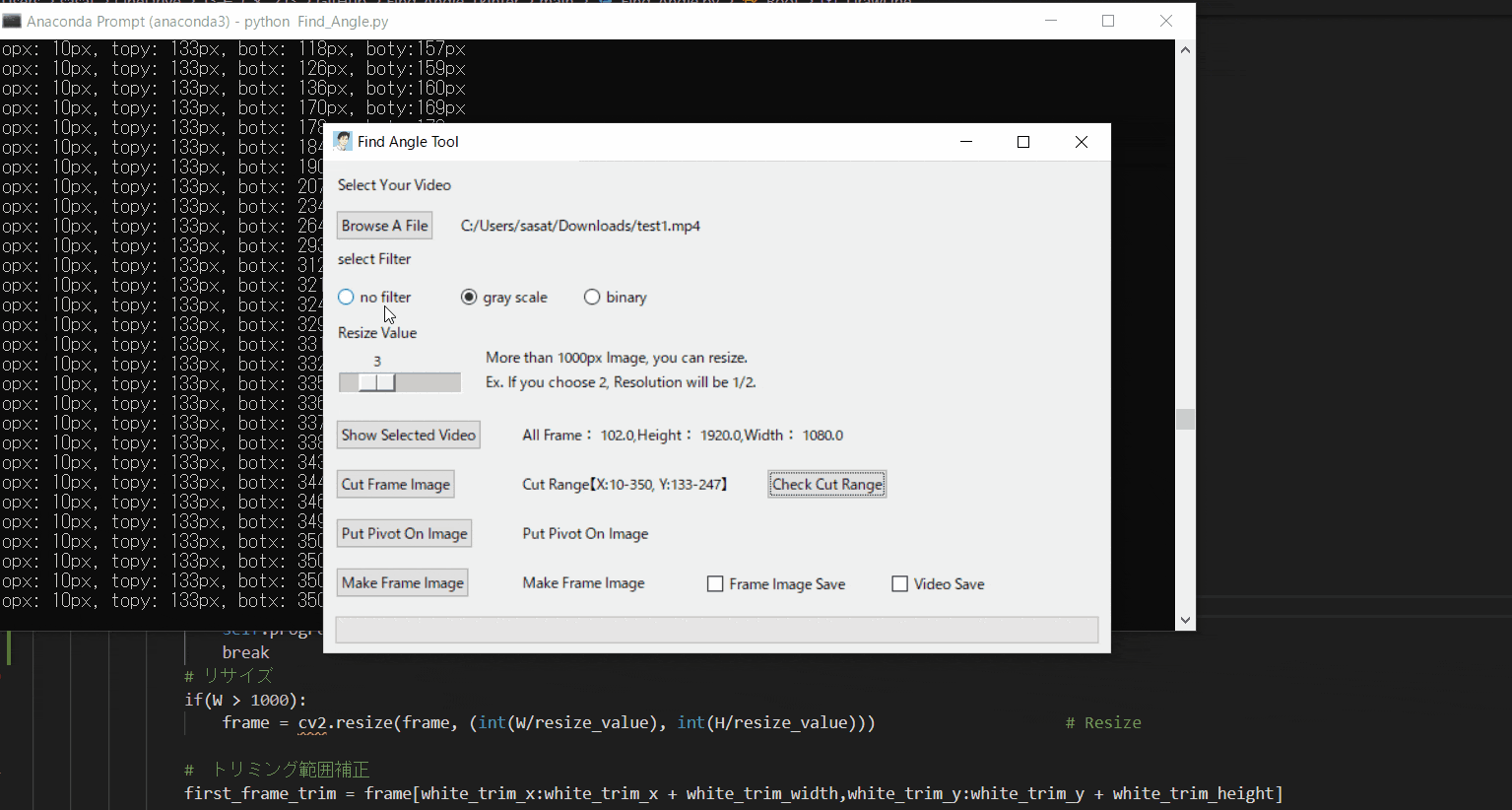Click the Resize Value slider handle
The height and width of the screenshot is (810, 1512).
[376, 382]
